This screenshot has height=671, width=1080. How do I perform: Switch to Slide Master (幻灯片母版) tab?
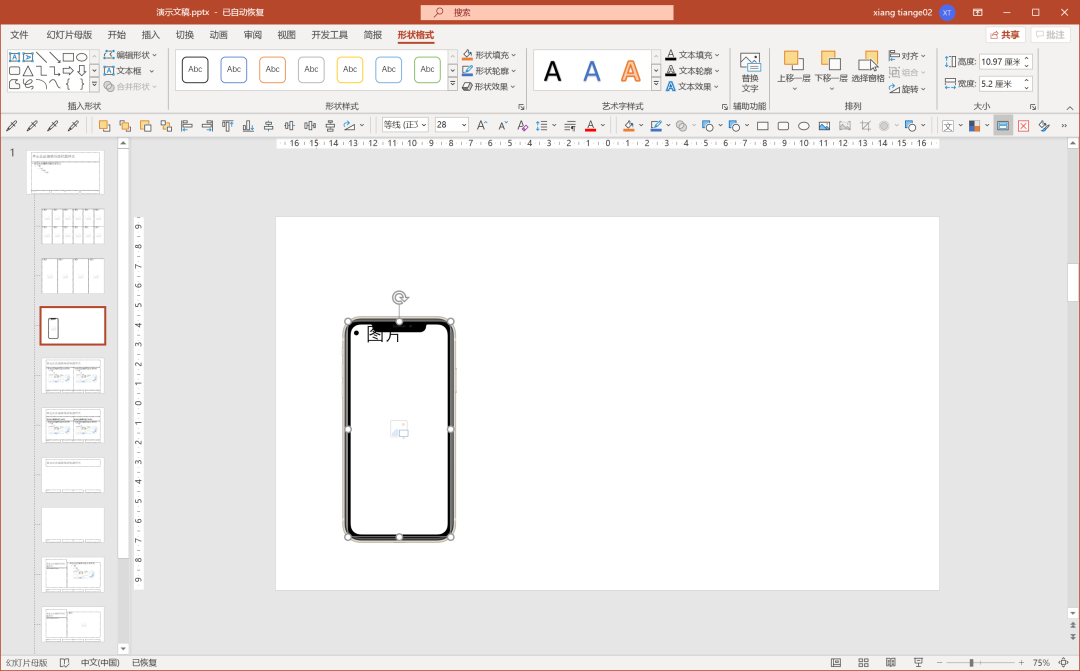pyautogui.click(x=69, y=35)
